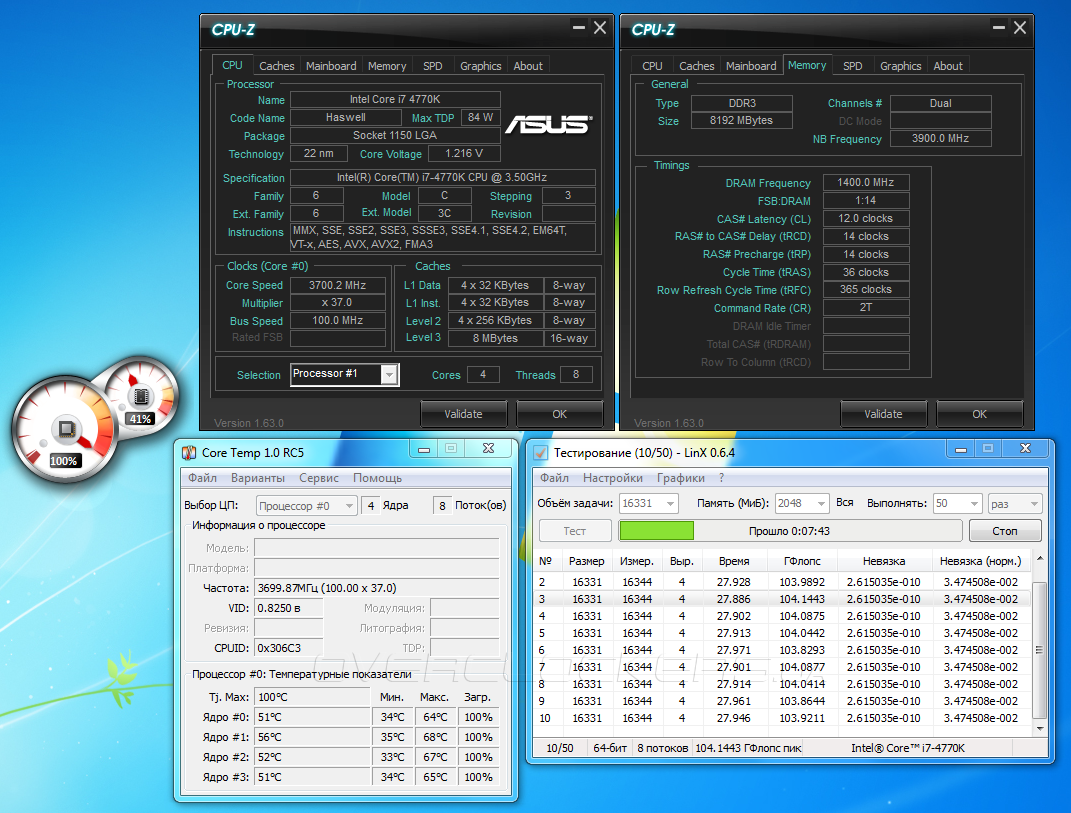Open the Настройки menu in LinX
This screenshot has height=813, width=1071.
point(612,478)
